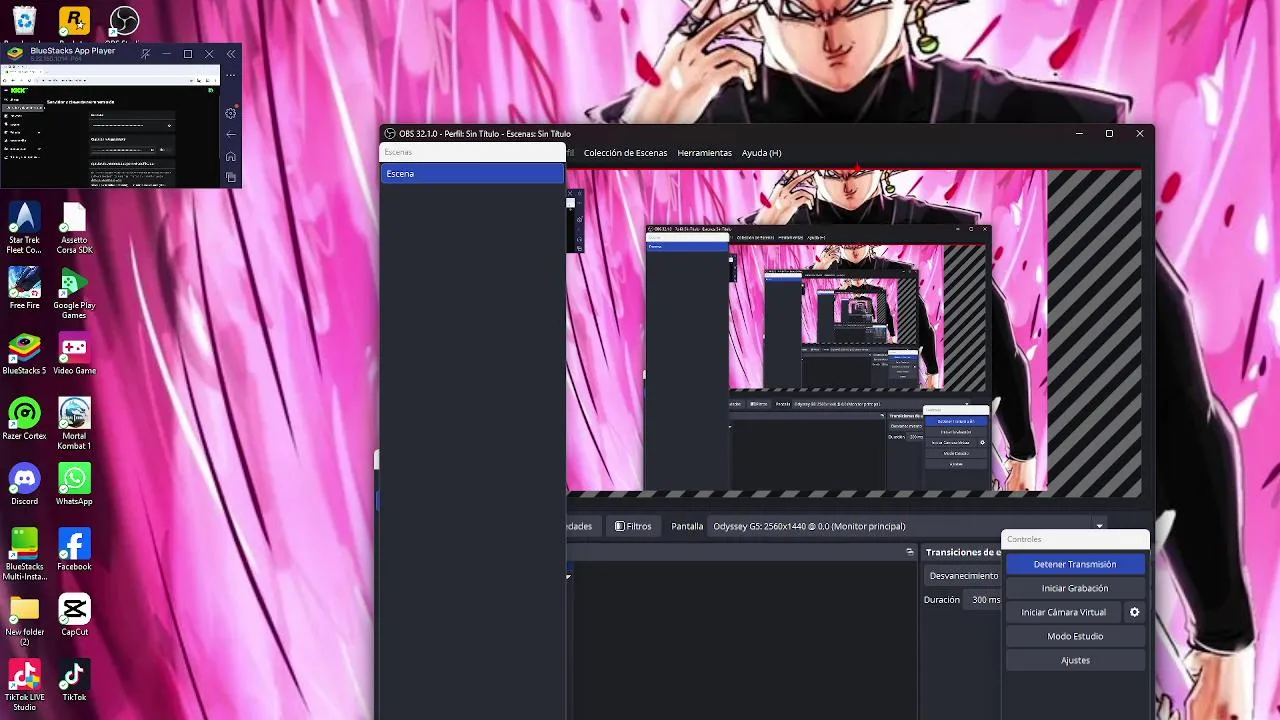Image resolution: width=1280 pixels, height=720 pixels.
Task: Collapse the BlueStacks sidebar with double chevron
Action: 231,54
